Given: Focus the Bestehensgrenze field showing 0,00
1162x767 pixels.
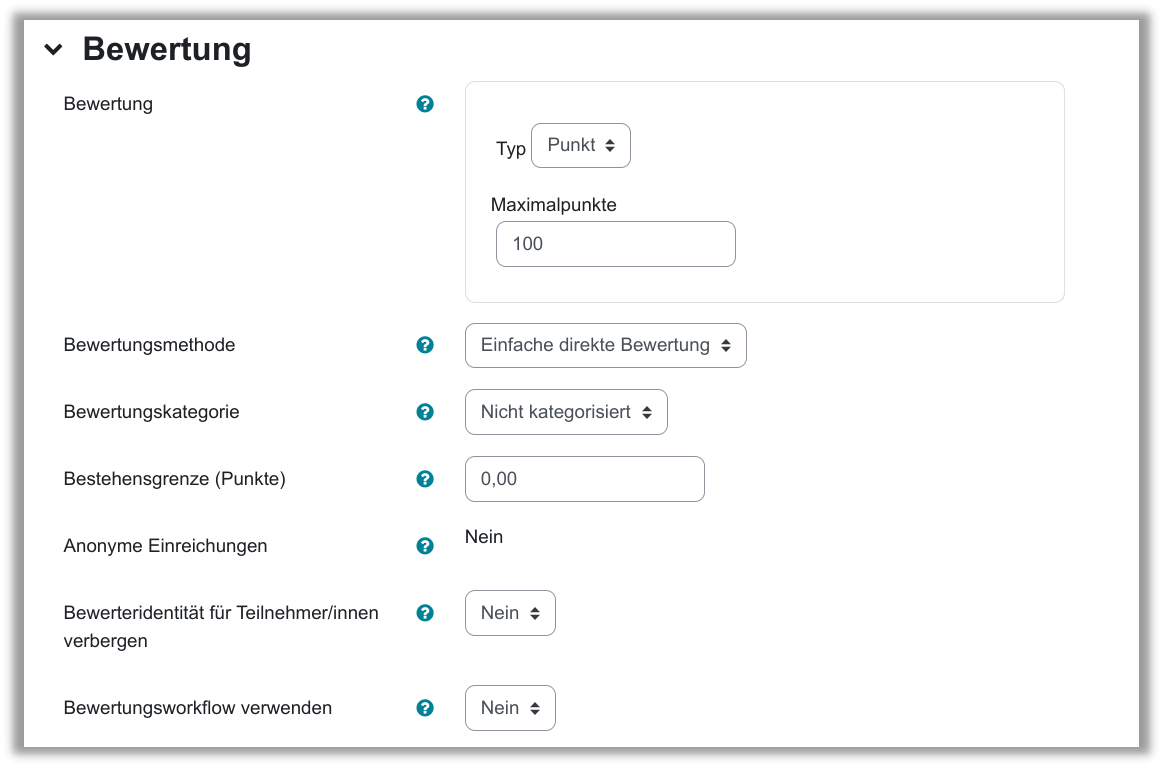Looking at the screenshot, I should [584, 479].
